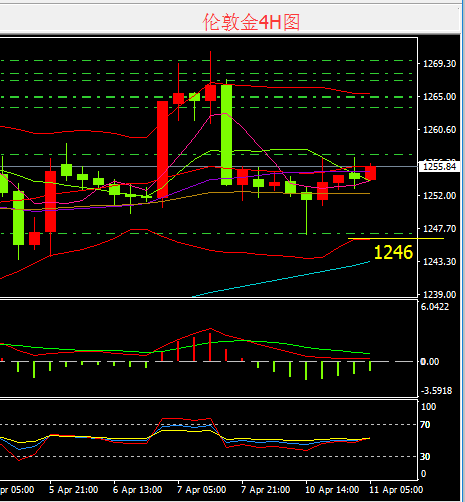Click the 1269.30 price axis label
The height and width of the screenshot is (502, 465).
[439, 63]
